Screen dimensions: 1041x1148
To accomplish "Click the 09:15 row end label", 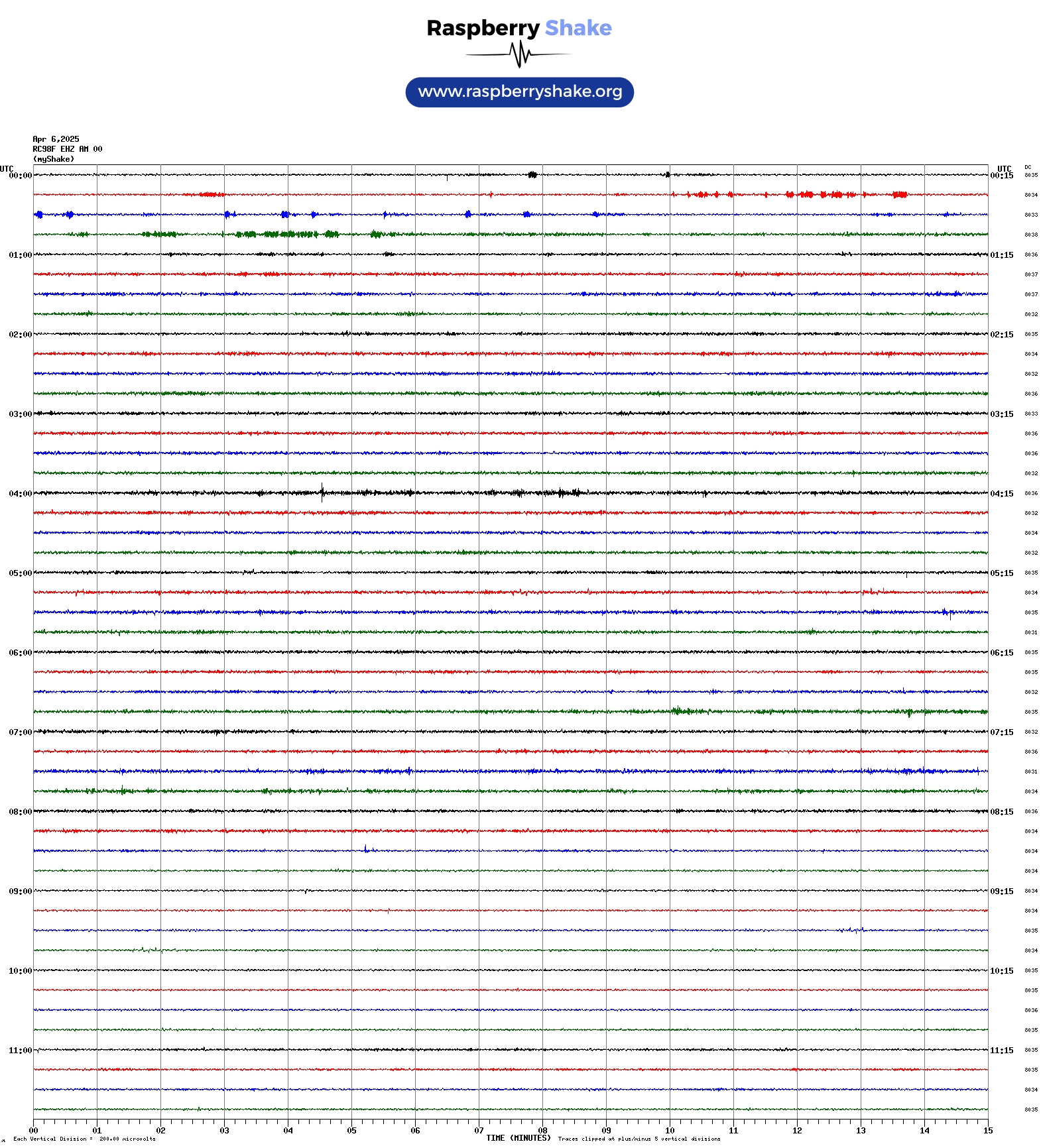I will 1002,891.
